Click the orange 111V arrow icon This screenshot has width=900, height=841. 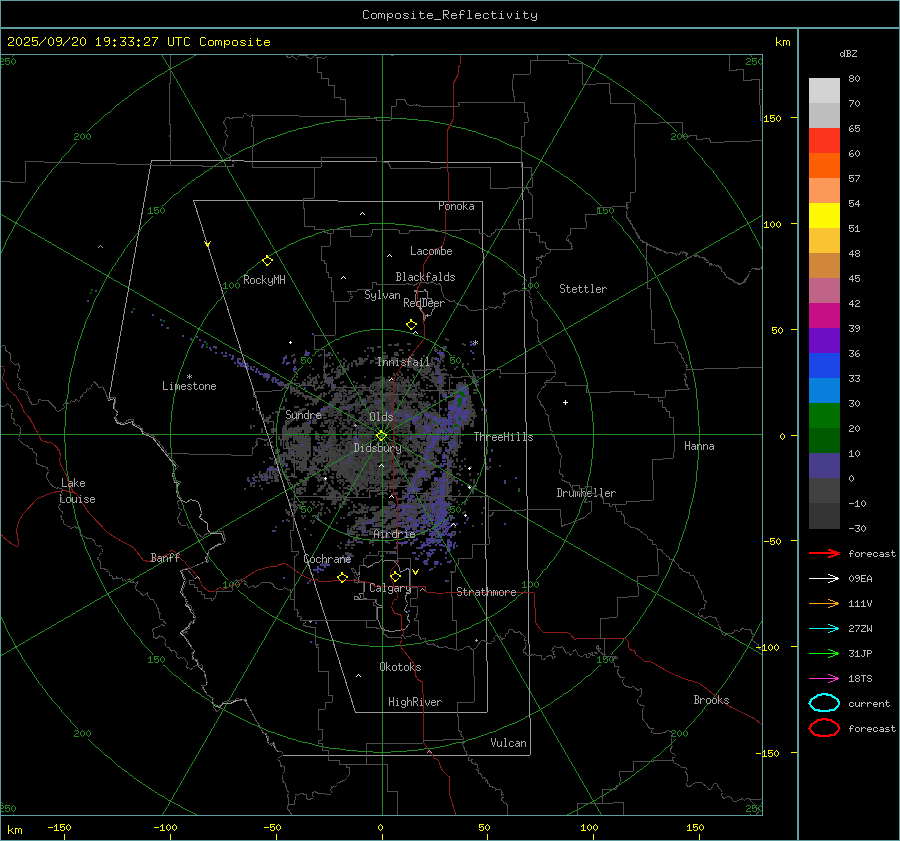coord(823,603)
